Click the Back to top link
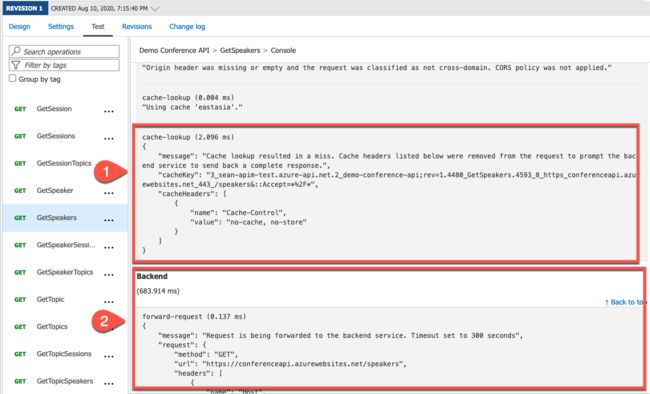The width and height of the screenshot is (650, 394). (625, 302)
